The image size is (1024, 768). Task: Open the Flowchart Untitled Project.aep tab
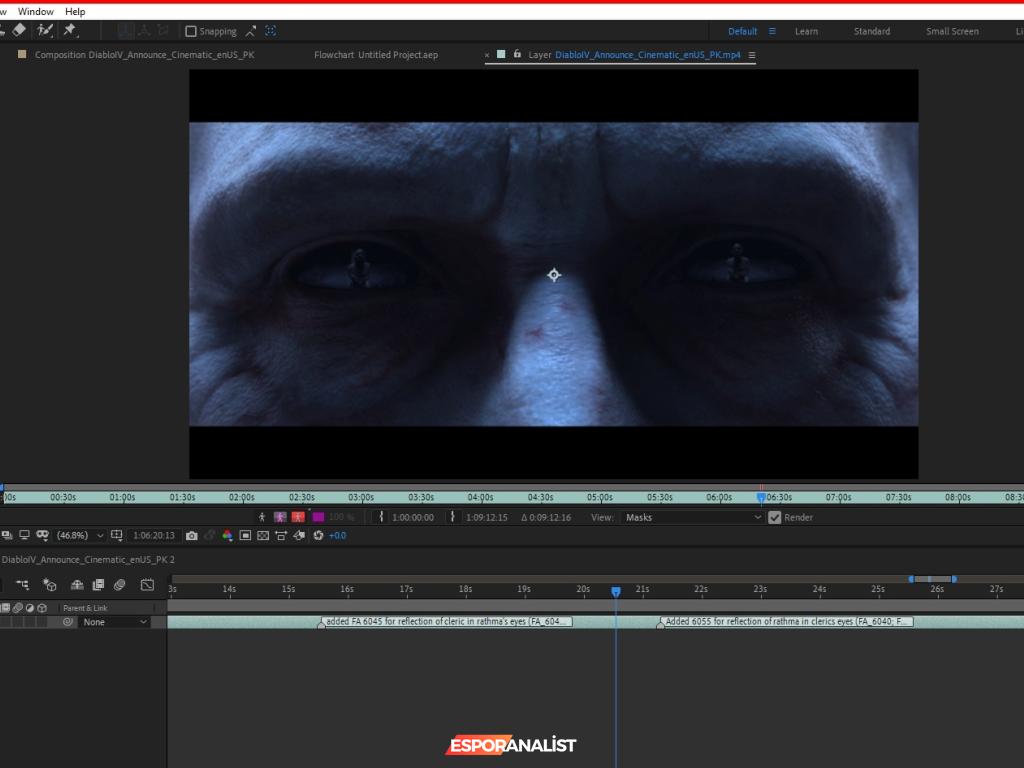(x=376, y=55)
